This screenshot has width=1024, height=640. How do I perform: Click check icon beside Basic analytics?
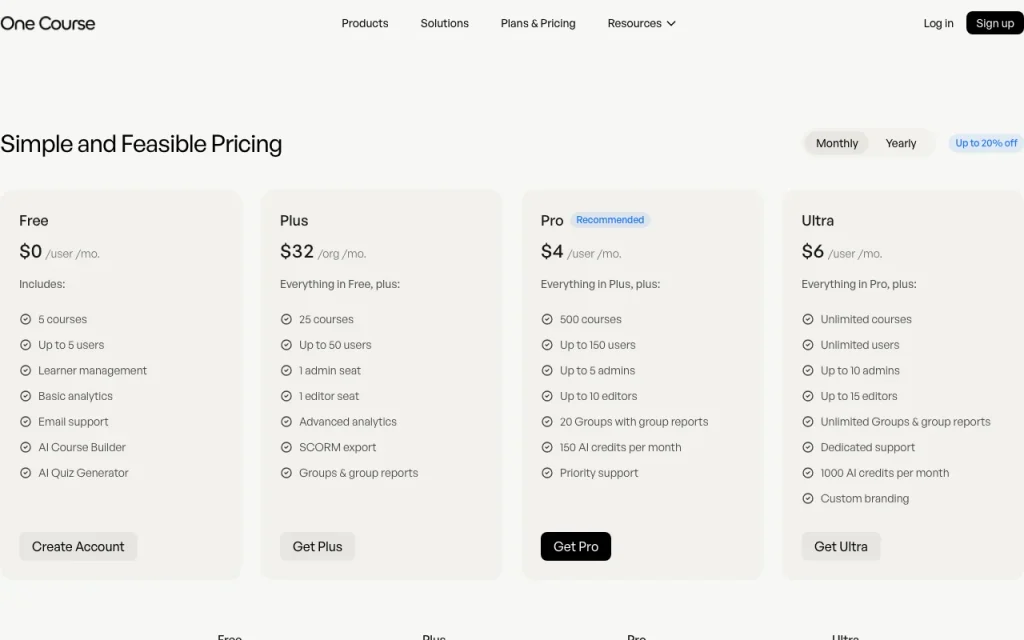[x=25, y=396]
